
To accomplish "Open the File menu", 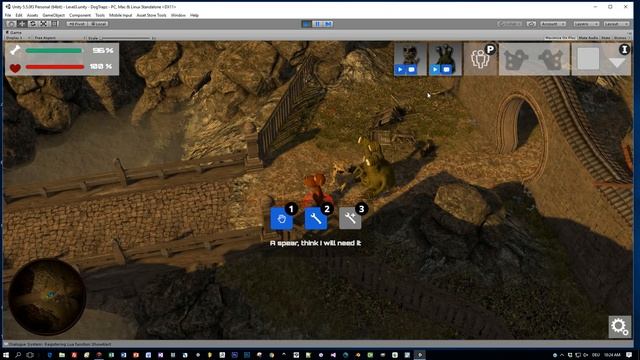I will tap(8, 15).
